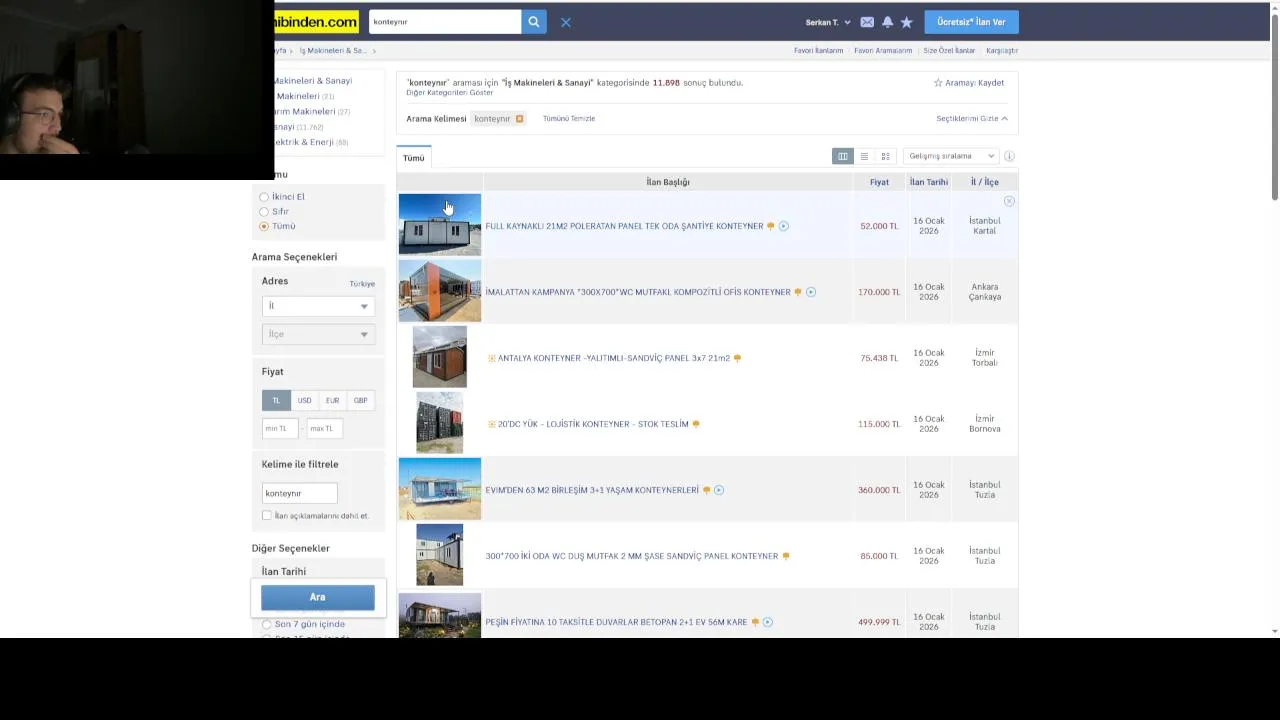This screenshot has height=720, width=1280.
Task: Play video icon on PEŞİN FİYATINA listing
Action: [767, 622]
